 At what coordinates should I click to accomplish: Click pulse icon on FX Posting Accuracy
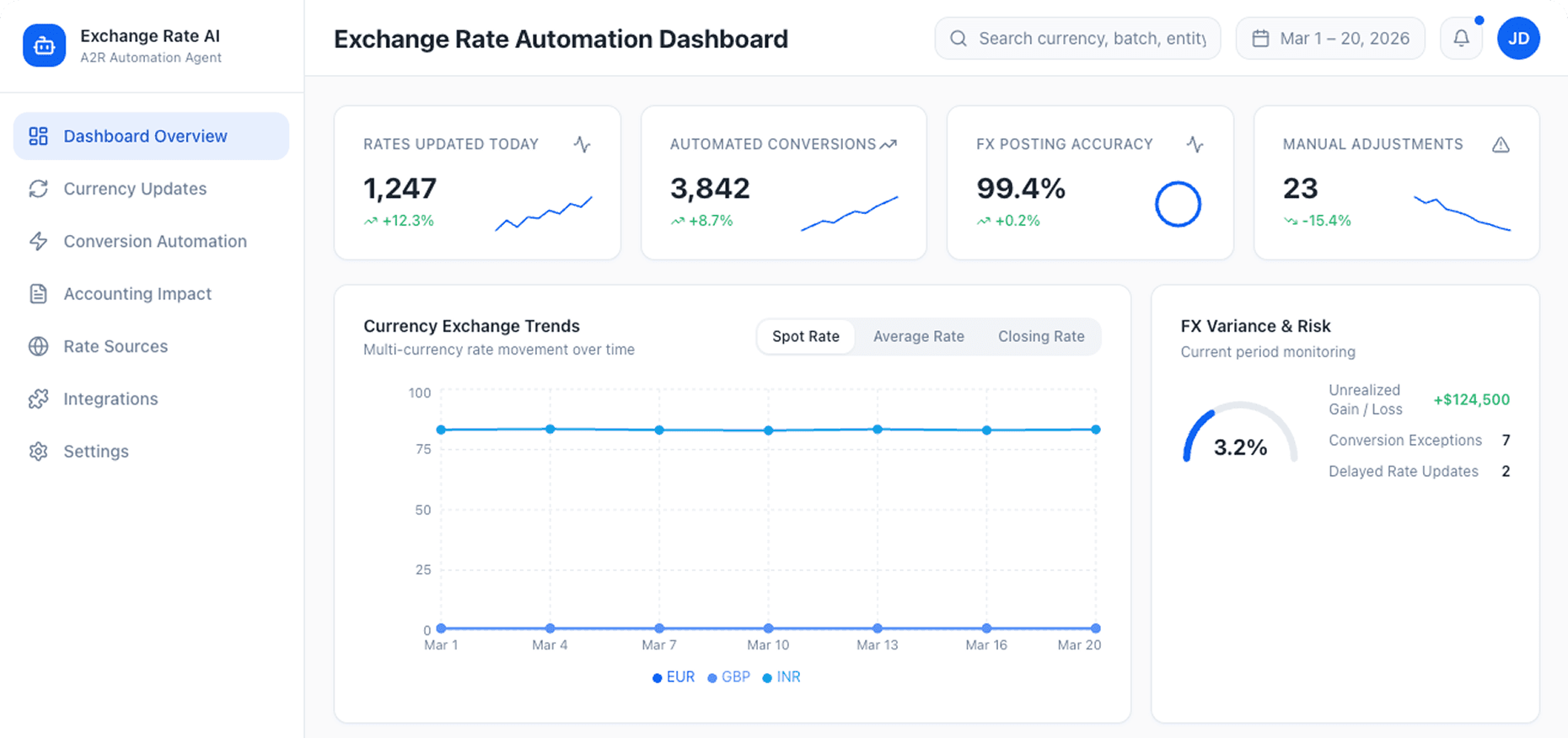click(x=1195, y=144)
